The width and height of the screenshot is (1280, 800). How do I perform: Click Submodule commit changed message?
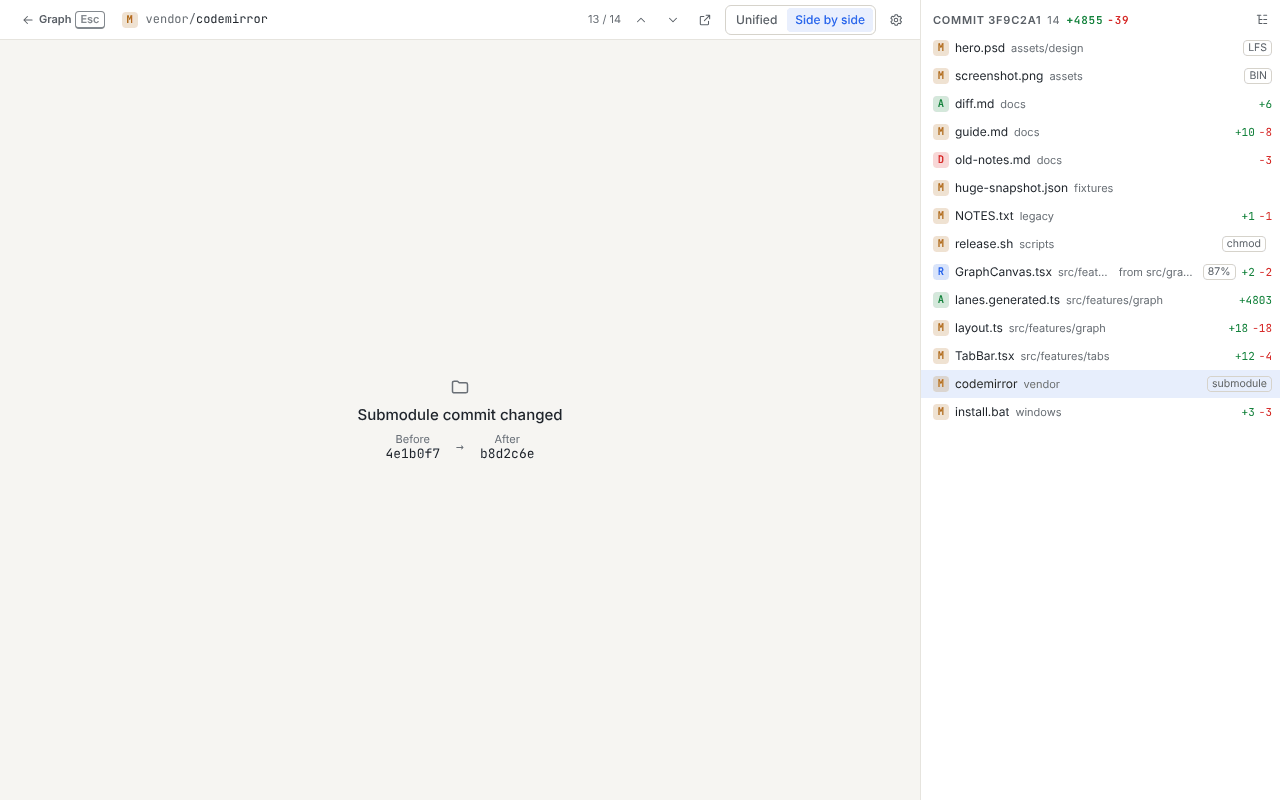click(460, 415)
